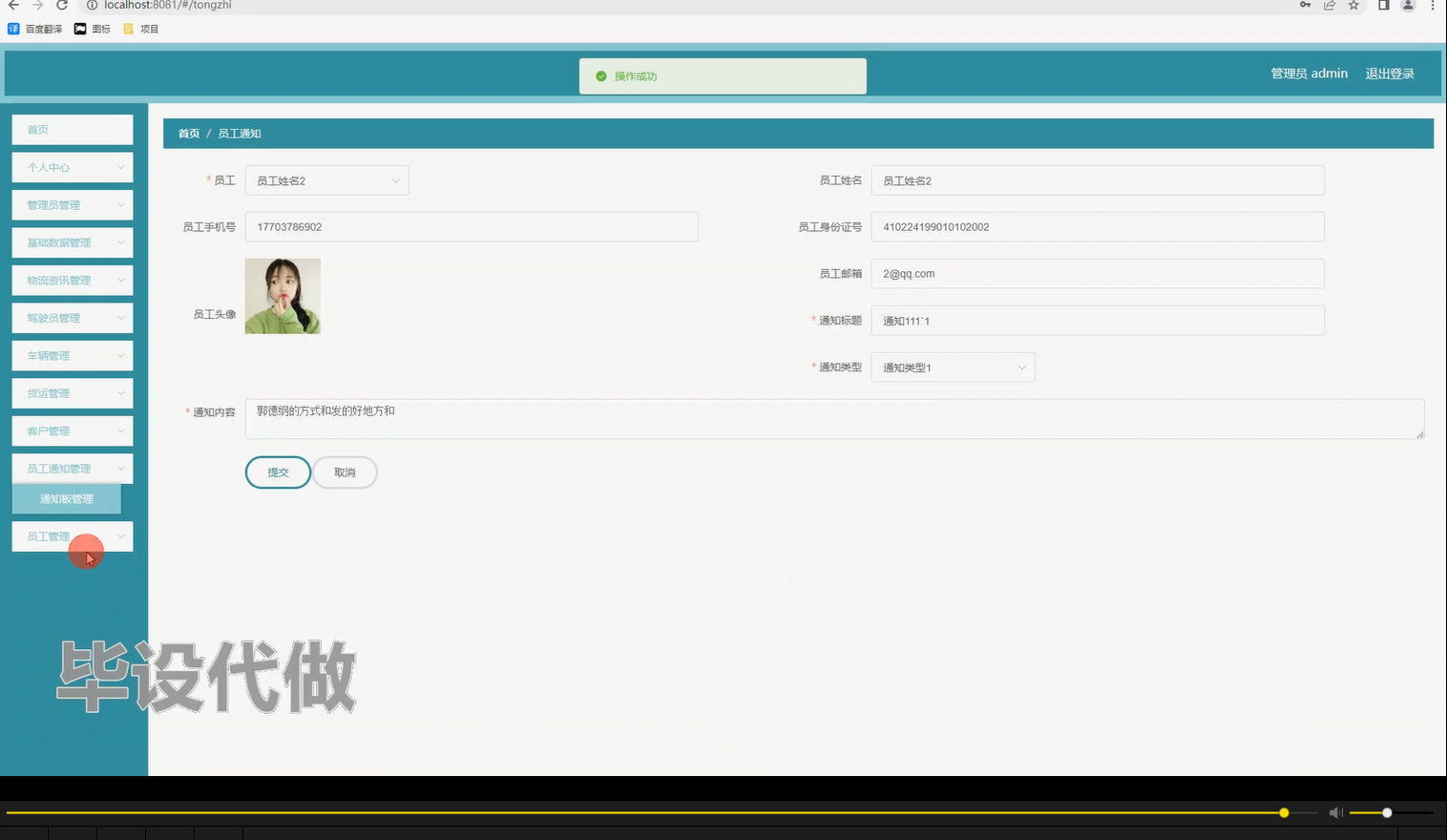Screen dimensions: 1447x840
Task: Log out via 退出登录
Action: pyautogui.click(x=1390, y=73)
